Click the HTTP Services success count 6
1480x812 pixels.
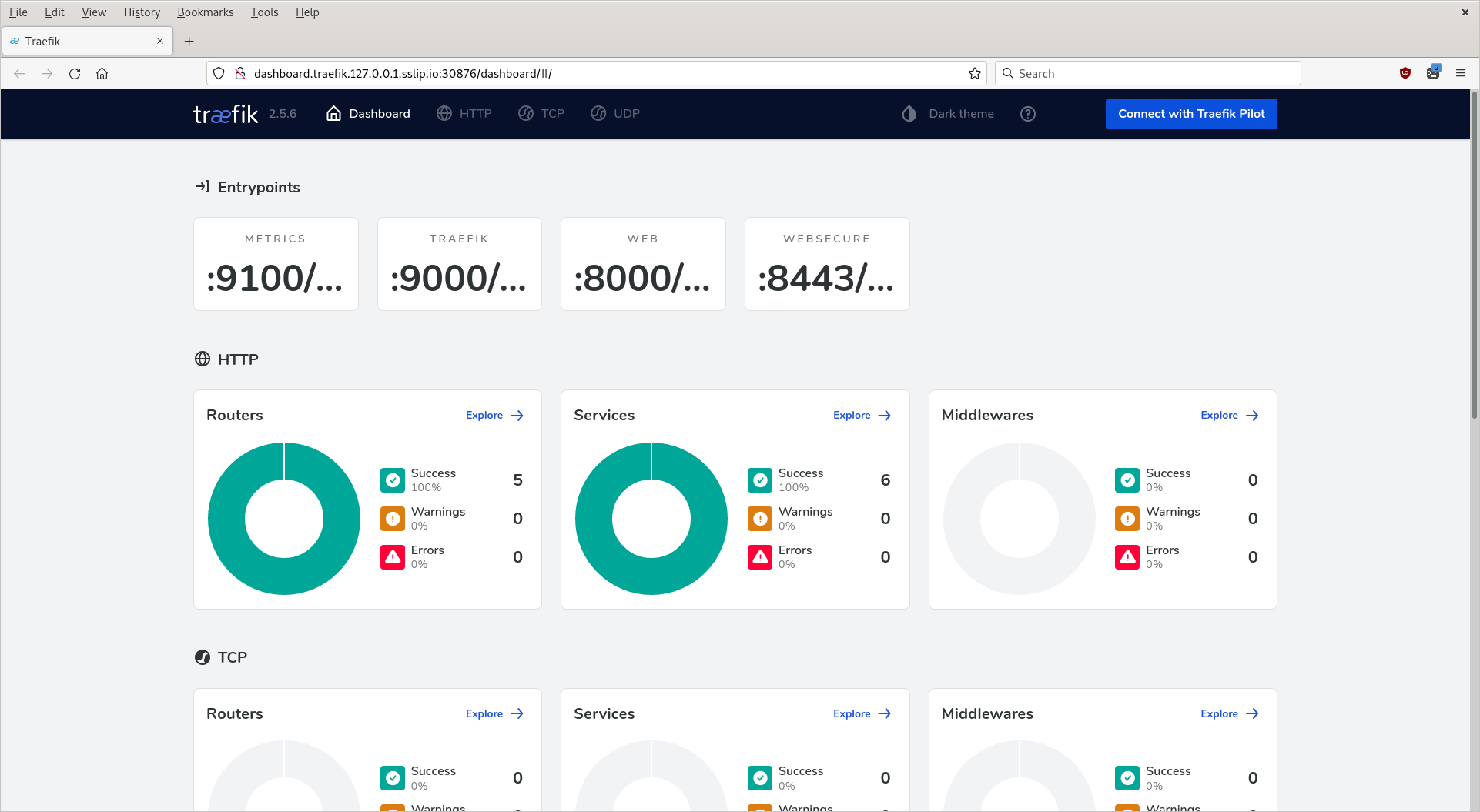click(886, 480)
